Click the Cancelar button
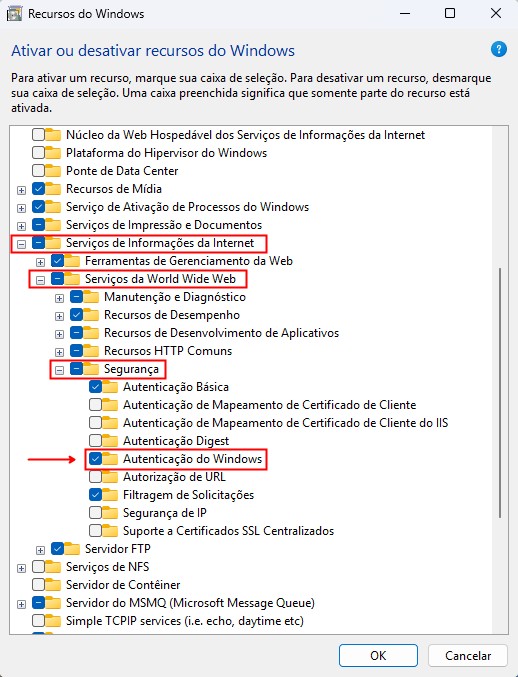518x677 pixels. tap(468, 655)
